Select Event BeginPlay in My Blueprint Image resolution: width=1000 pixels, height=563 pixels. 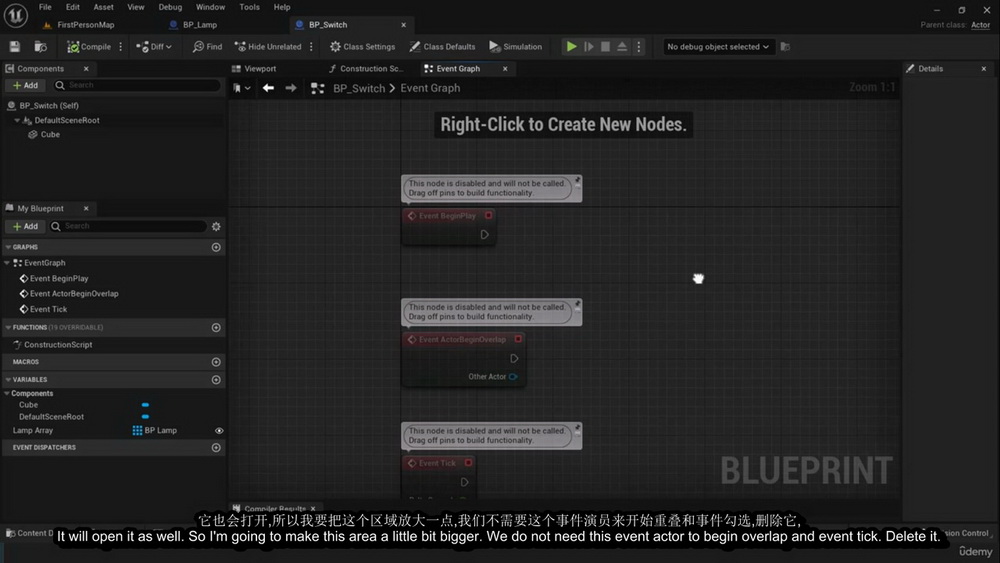pos(59,279)
